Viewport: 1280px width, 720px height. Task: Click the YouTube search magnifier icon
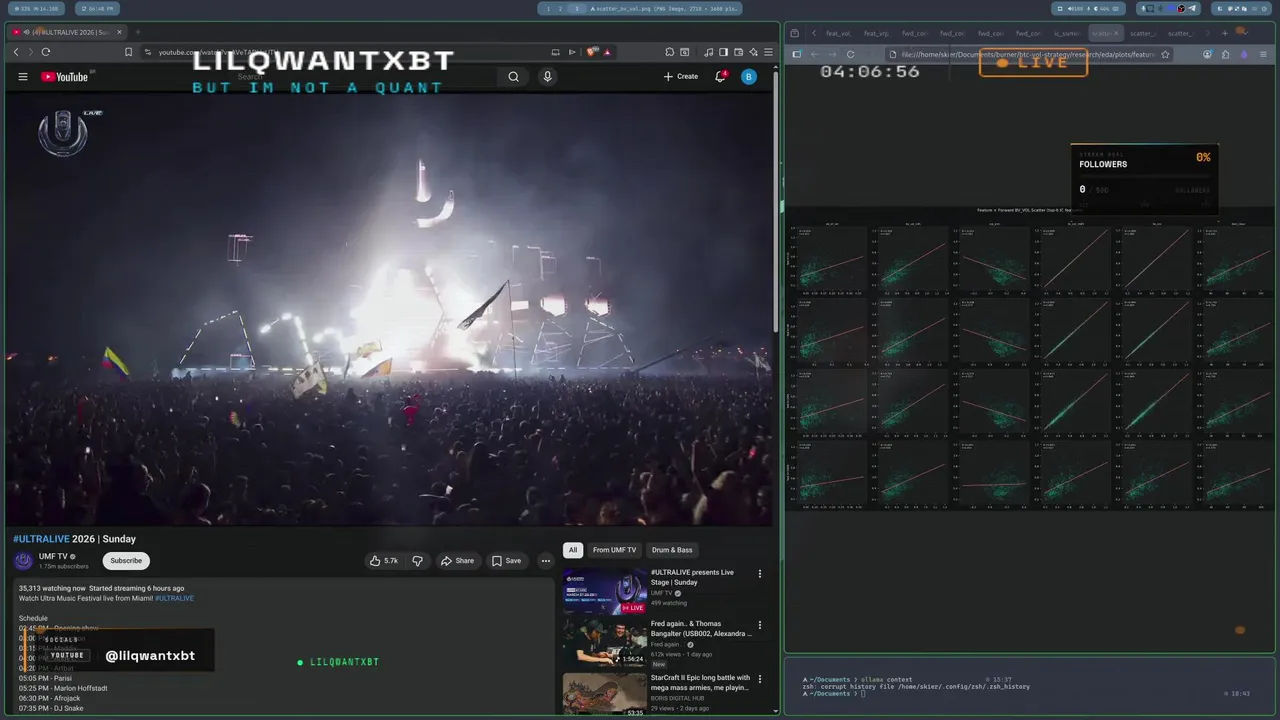coord(513,77)
